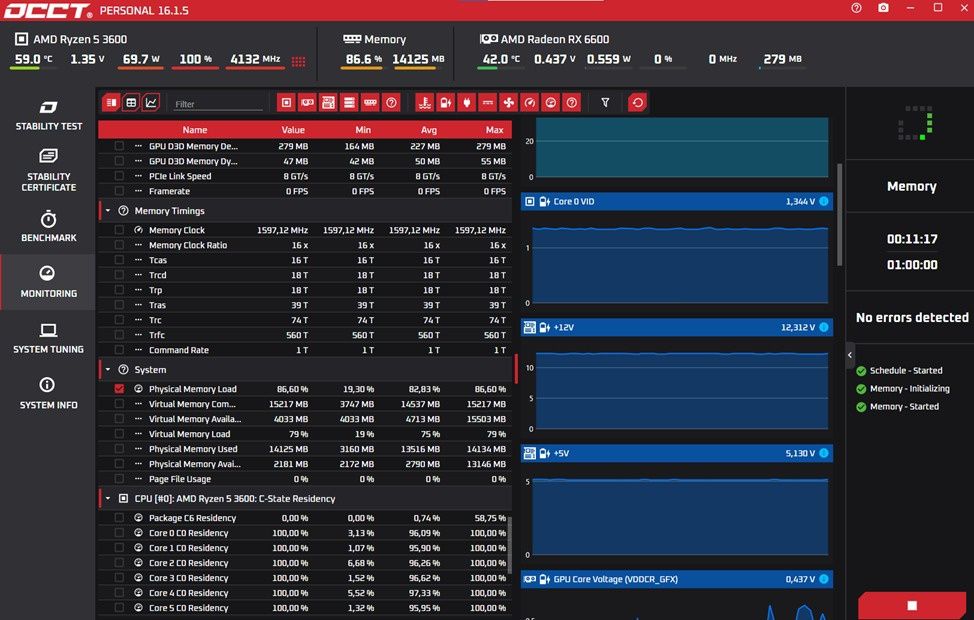Click the blue dot on +5V graph header
The image size is (974, 620).
[x=824, y=454]
